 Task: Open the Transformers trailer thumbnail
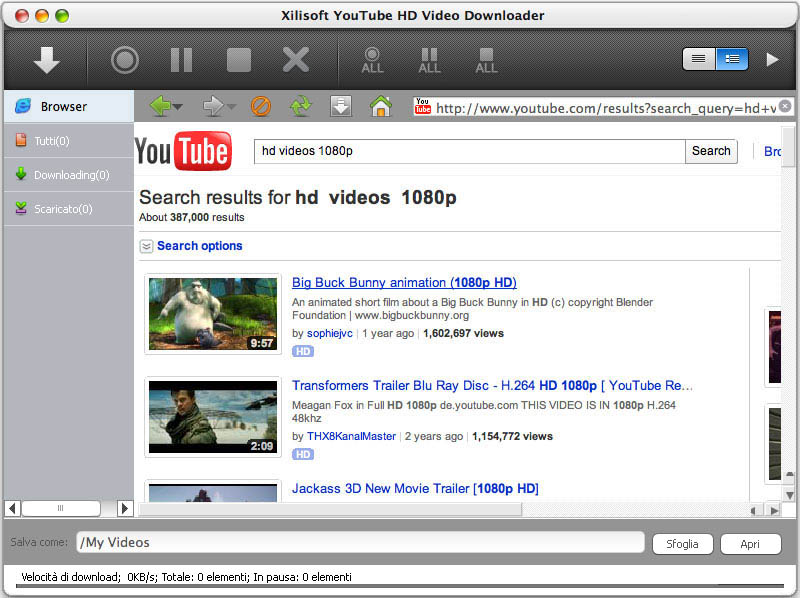coord(213,417)
